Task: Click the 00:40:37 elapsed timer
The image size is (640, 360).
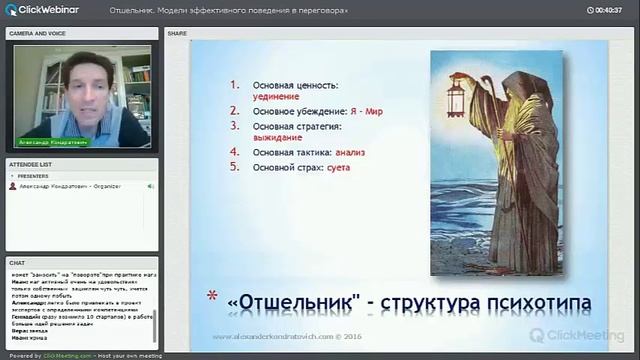Action: [x=609, y=10]
